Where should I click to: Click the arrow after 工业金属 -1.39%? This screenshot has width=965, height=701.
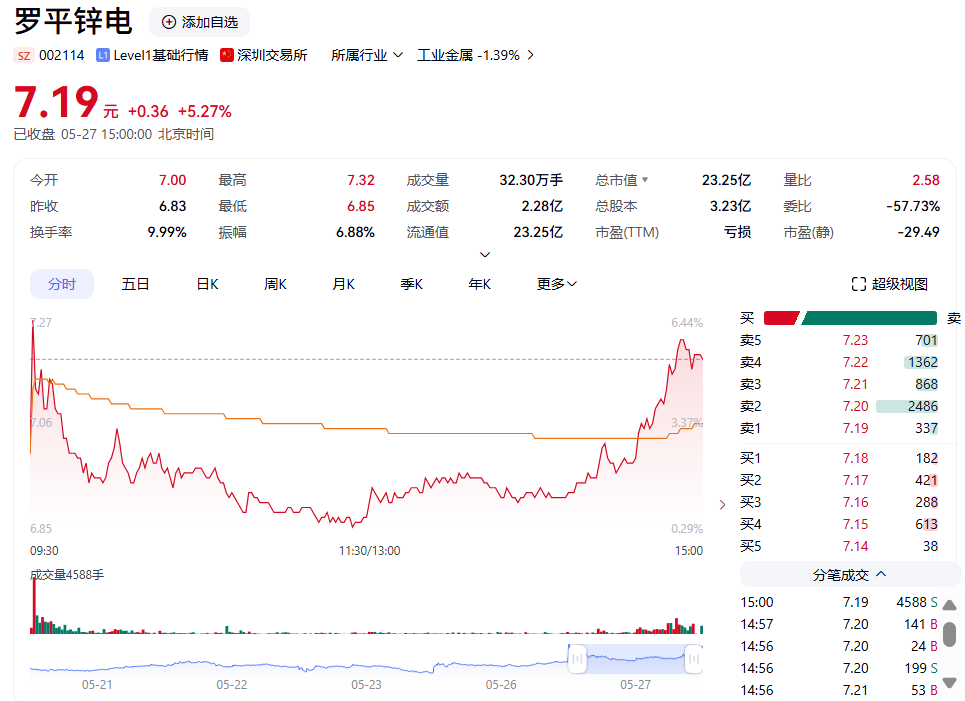click(530, 55)
